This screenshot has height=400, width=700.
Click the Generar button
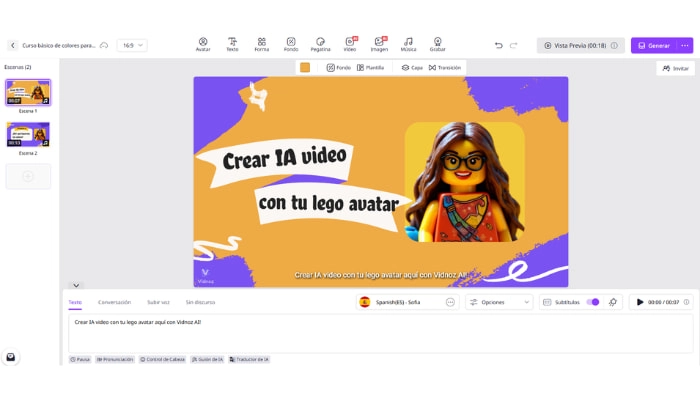tap(654, 45)
